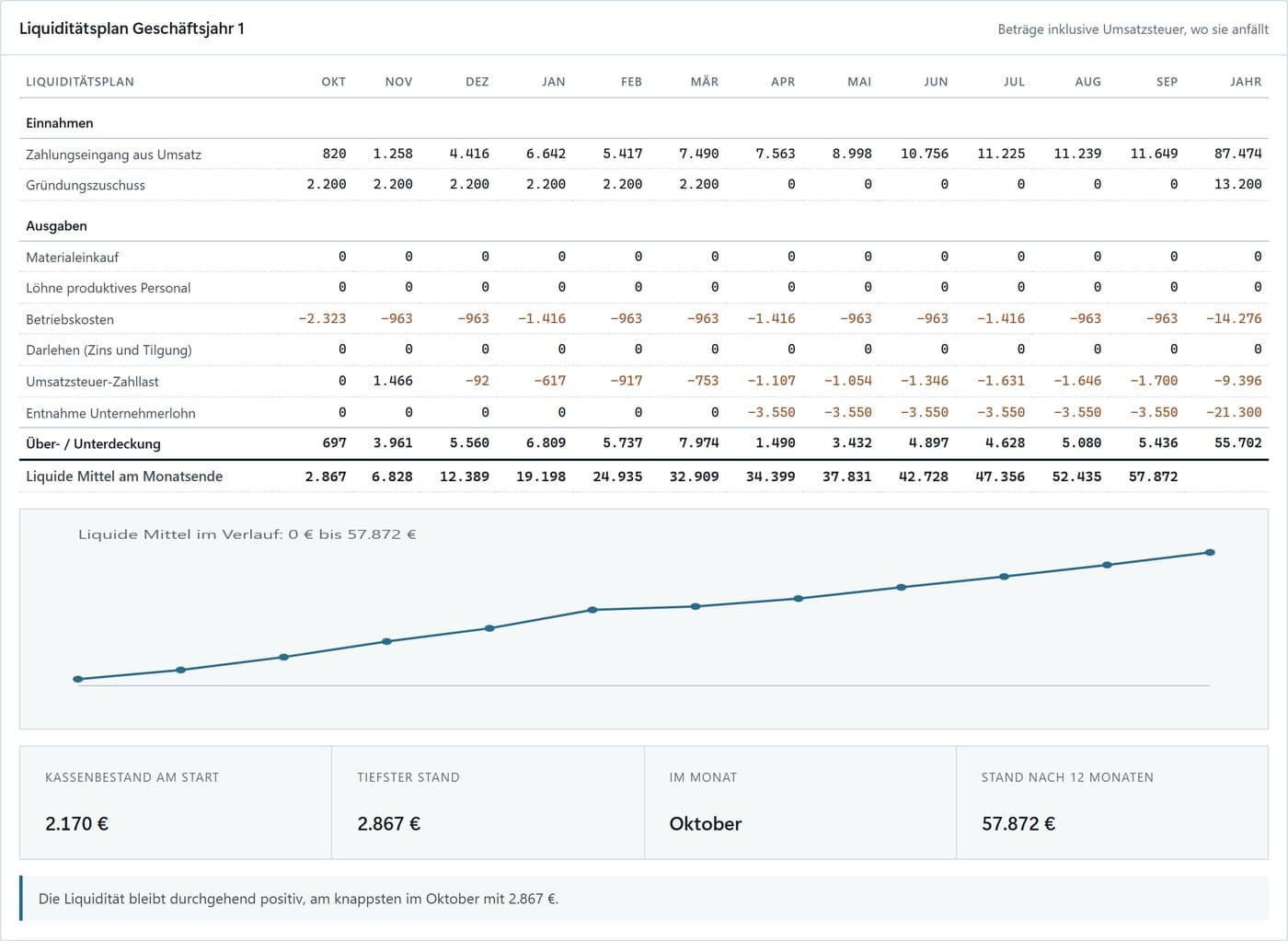The width and height of the screenshot is (1288, 941).
Task: Click September liquid funds value 57.872
Action: tap(1153, 476)
